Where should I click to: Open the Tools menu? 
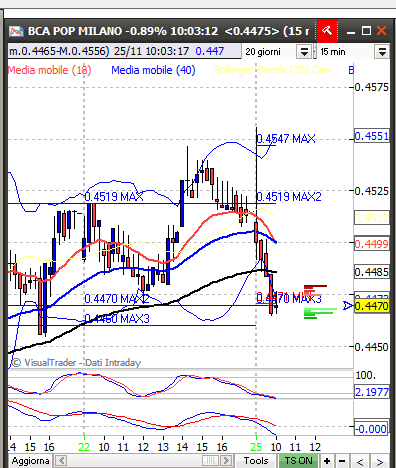[256, 461]
